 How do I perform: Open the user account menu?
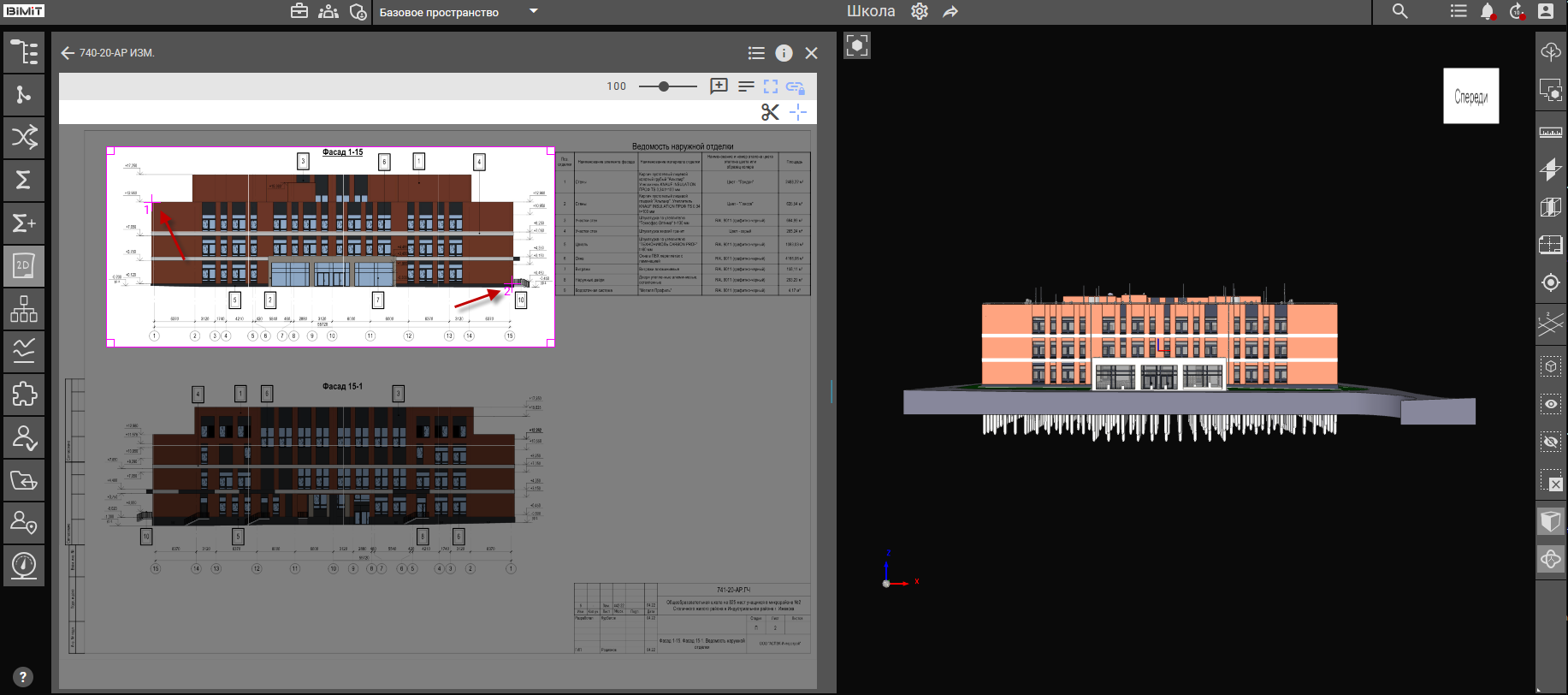click(1546, 12)
